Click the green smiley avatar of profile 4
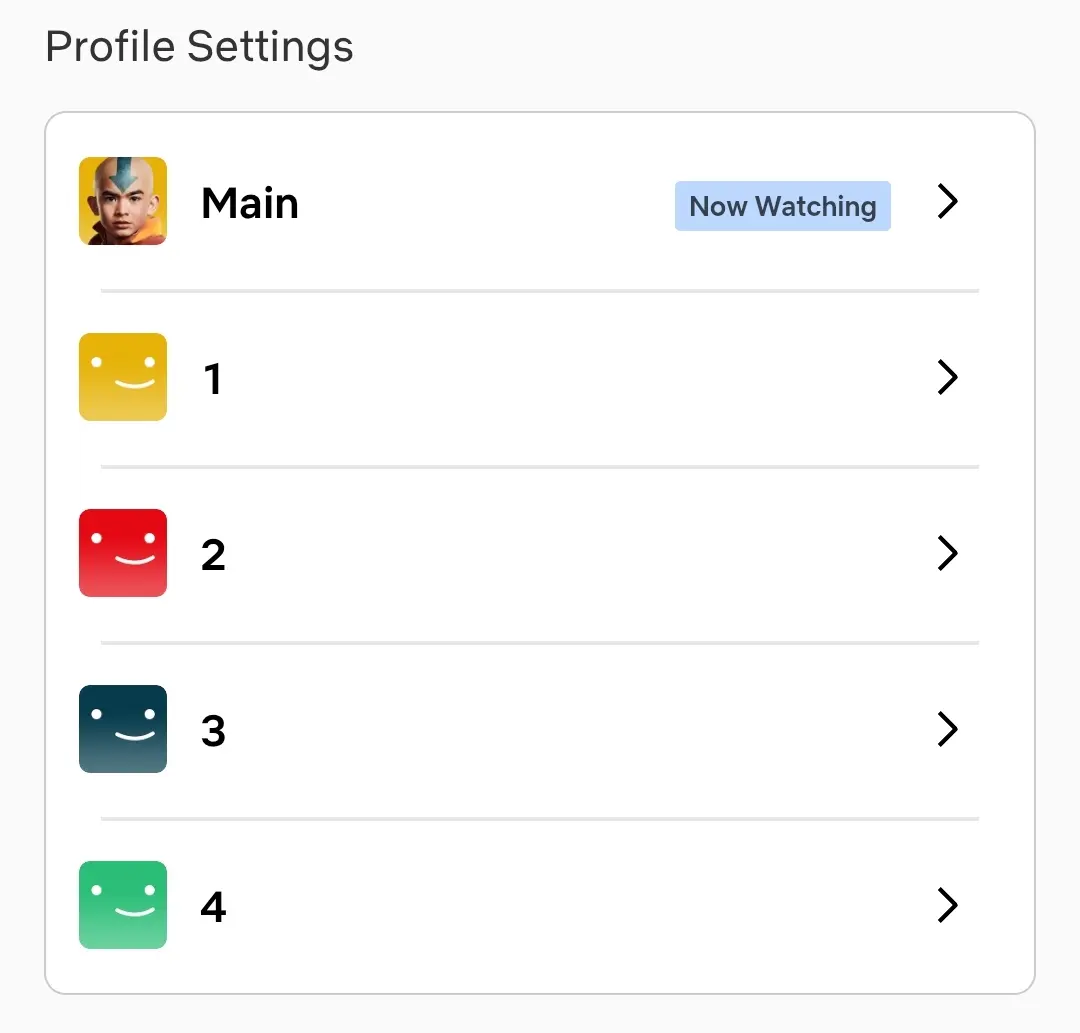Viewport: 1080px width, 1033px height. click(123, 905)
